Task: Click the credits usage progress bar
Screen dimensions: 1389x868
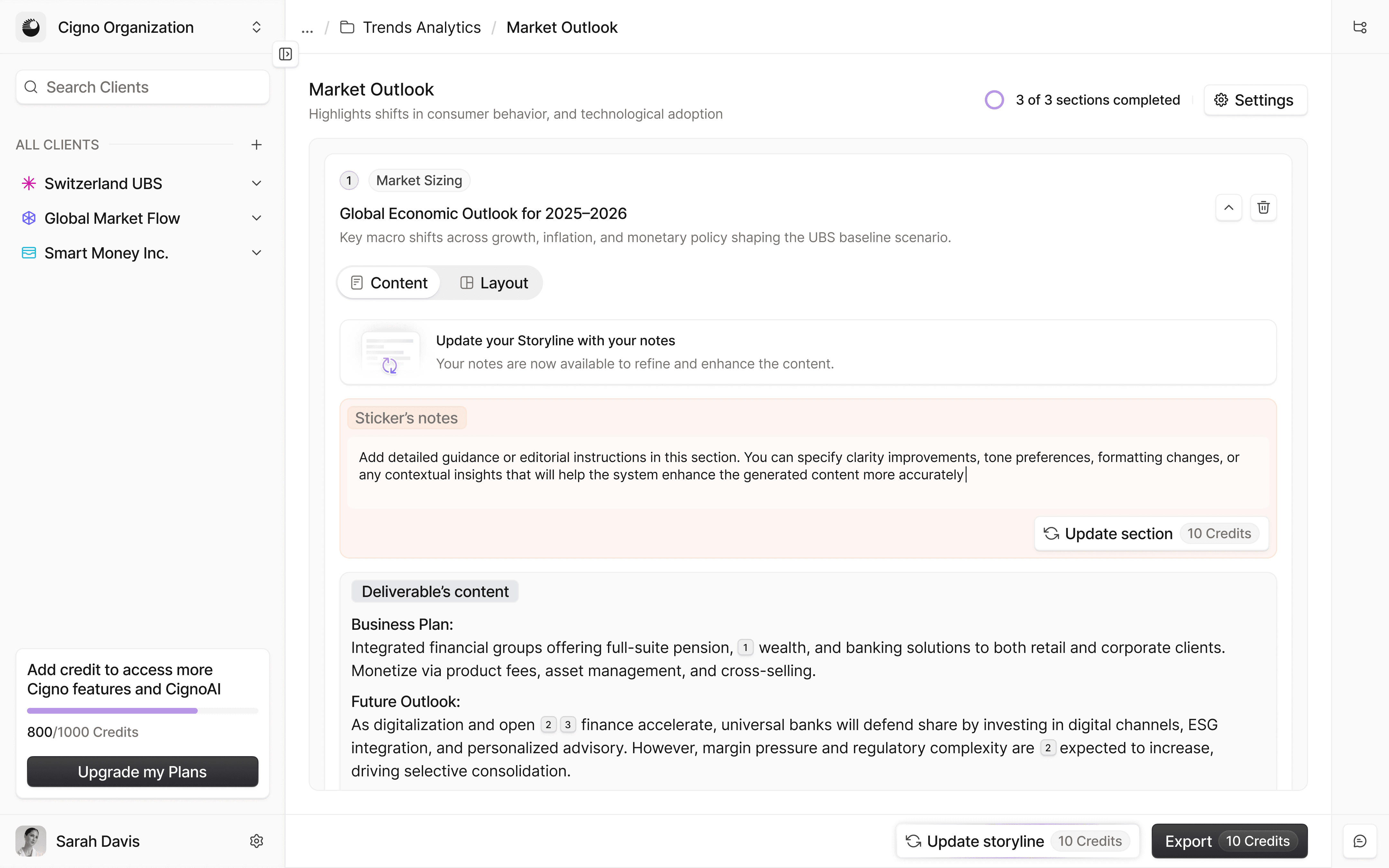Action: pos(142,711)
